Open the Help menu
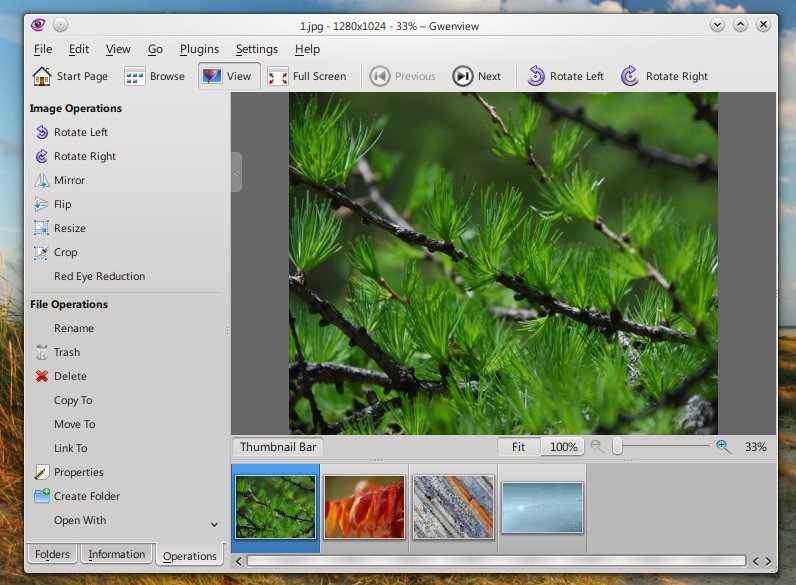The width and height of the screenshot is (796, 585). pyautogui.click(x=307, y=49)
